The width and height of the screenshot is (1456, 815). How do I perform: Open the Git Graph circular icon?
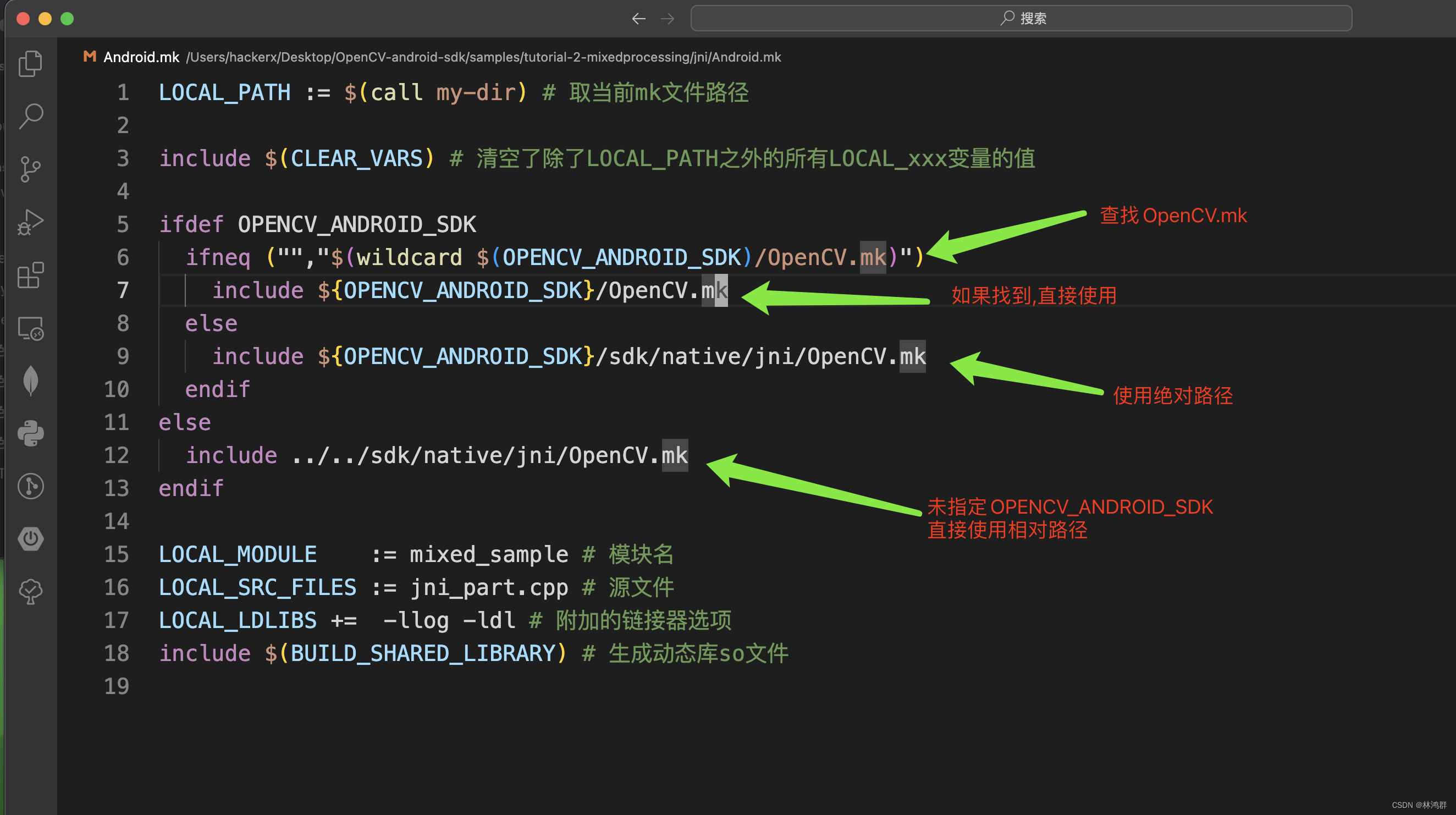[x=31, y=486]
